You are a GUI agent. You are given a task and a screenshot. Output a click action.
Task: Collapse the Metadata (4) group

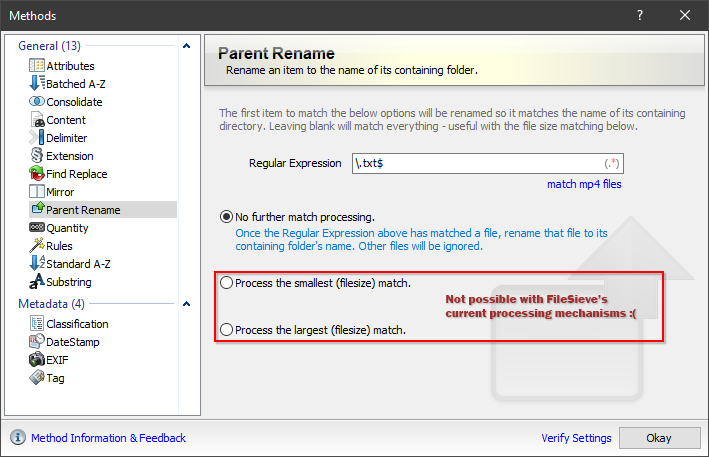click(x=185, y=303)
